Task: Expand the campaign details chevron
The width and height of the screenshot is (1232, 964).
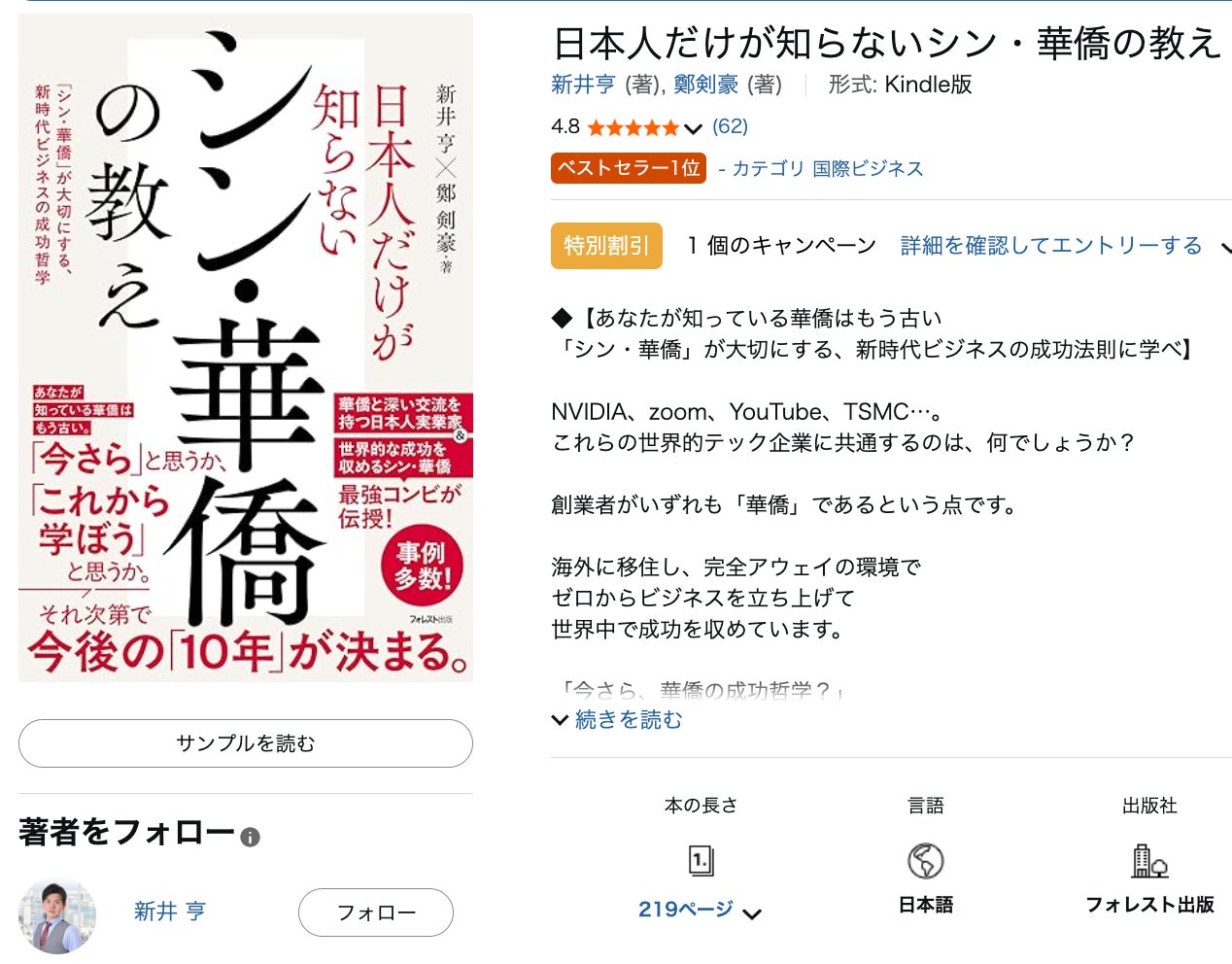Action: coord(1225,247)
